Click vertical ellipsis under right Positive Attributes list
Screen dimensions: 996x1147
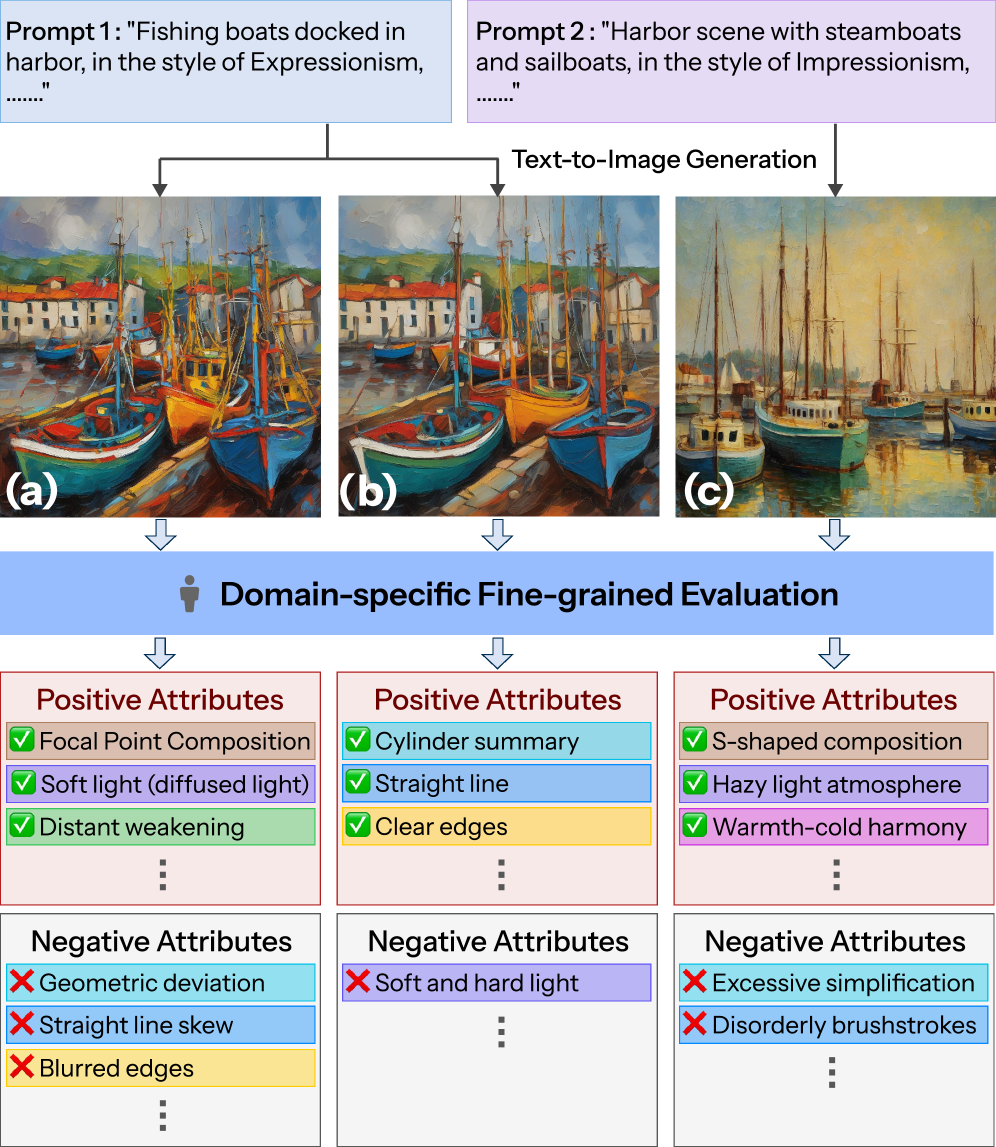click(837, 875)
